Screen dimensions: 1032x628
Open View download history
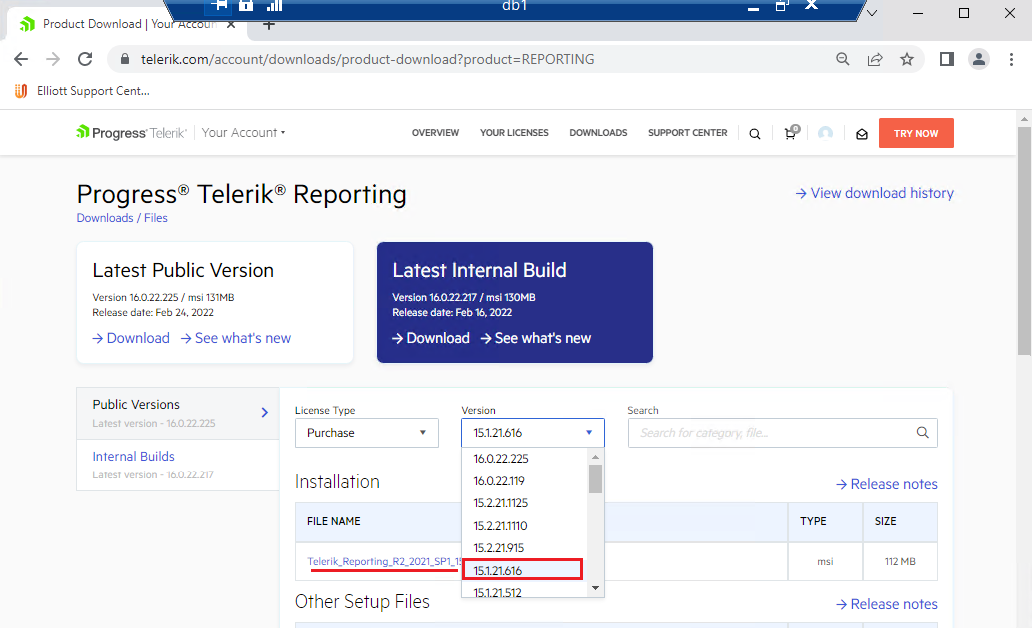875,193
